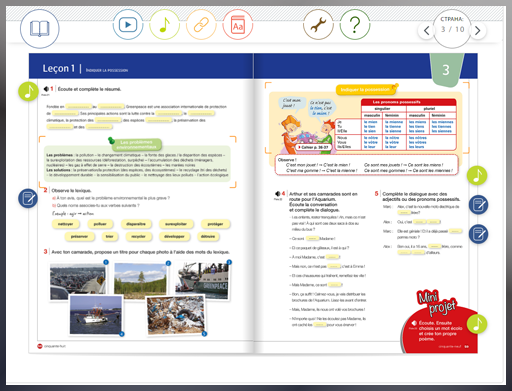
Task: Select the 'nettoyer' word tag
Action: (x=65, y=224)
